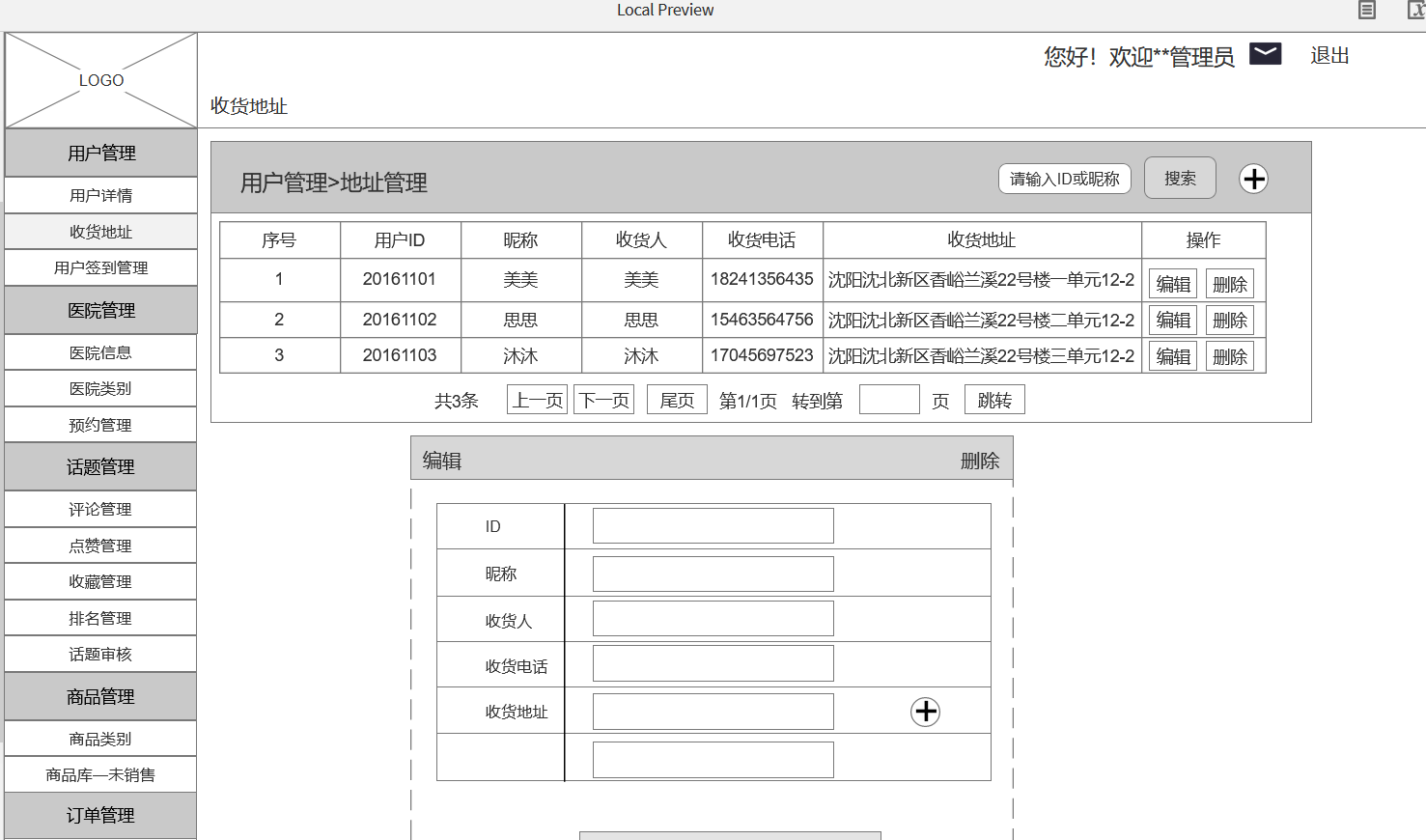Select 医院类别 in sidebar

point(101,388)
